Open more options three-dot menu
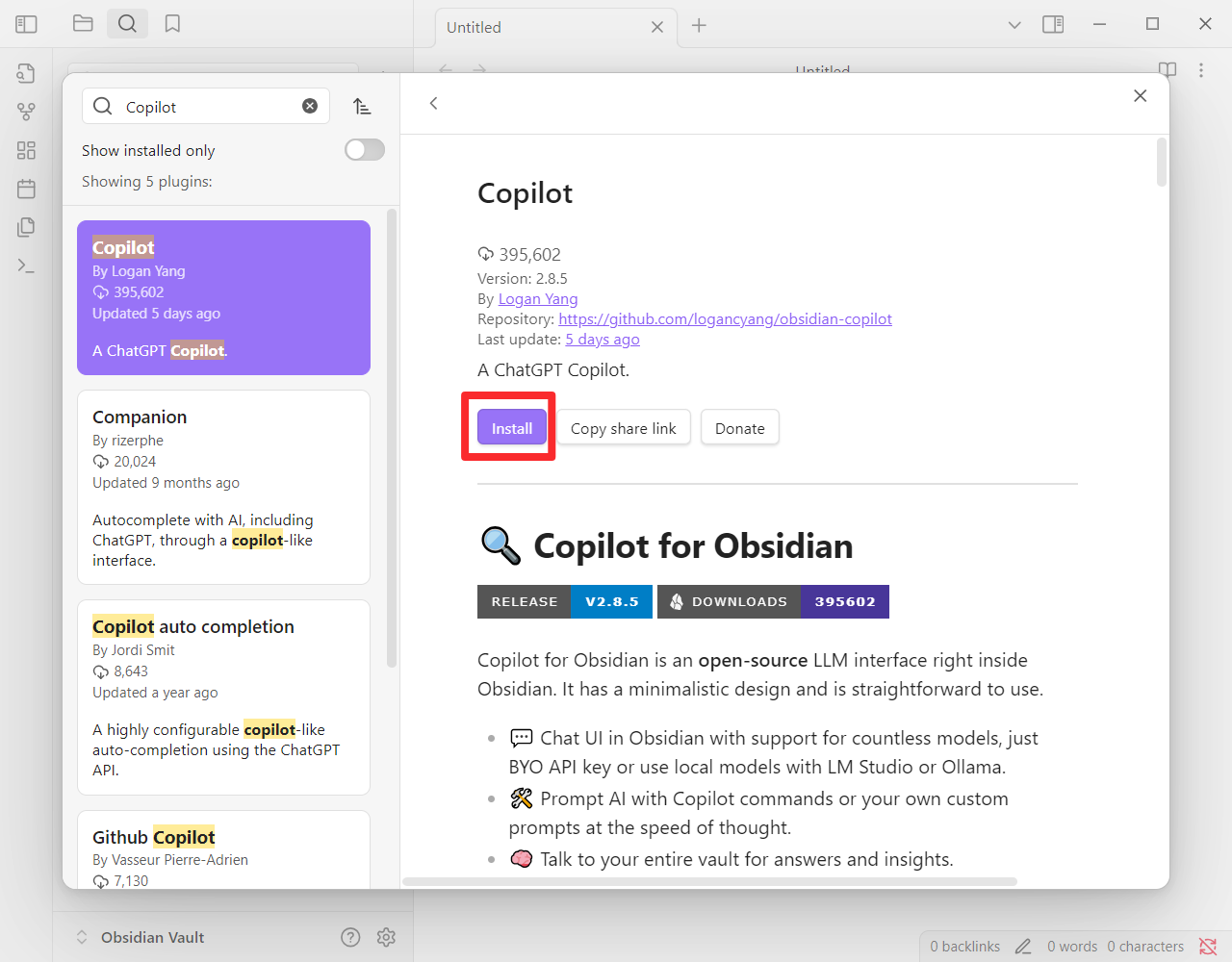The width and height of the screenshot is (1232, 962). coord(1201,70)
